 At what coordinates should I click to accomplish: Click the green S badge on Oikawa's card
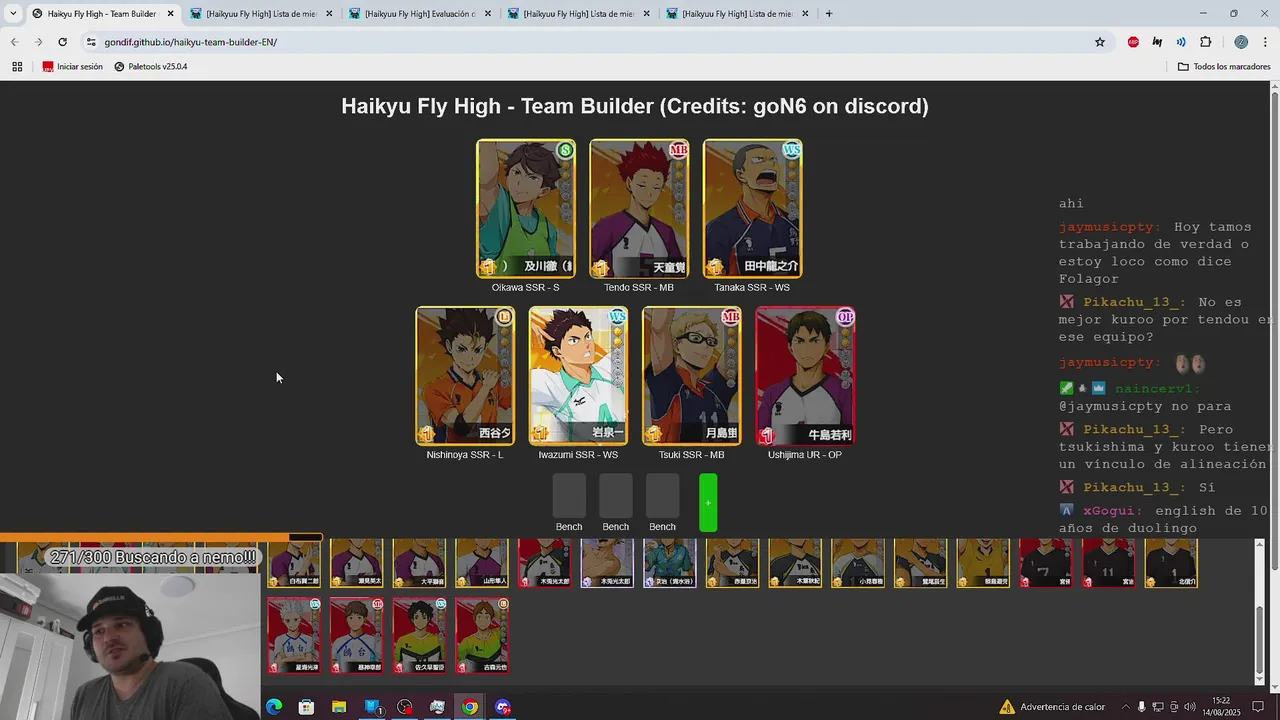[x=565, y=150]
